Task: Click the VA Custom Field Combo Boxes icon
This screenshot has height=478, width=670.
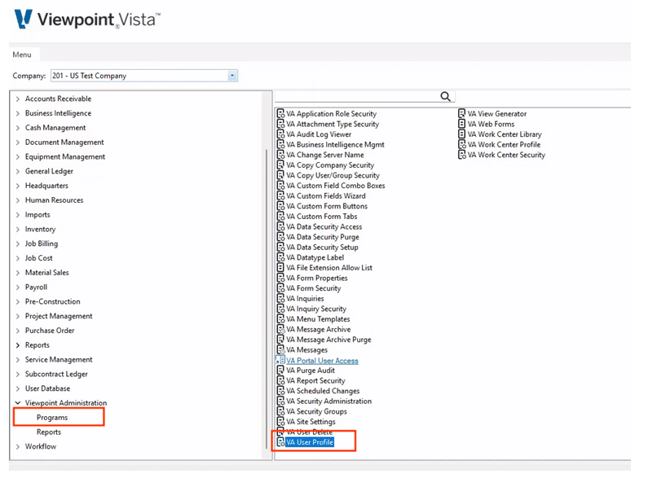Action: tap(281, 185)
